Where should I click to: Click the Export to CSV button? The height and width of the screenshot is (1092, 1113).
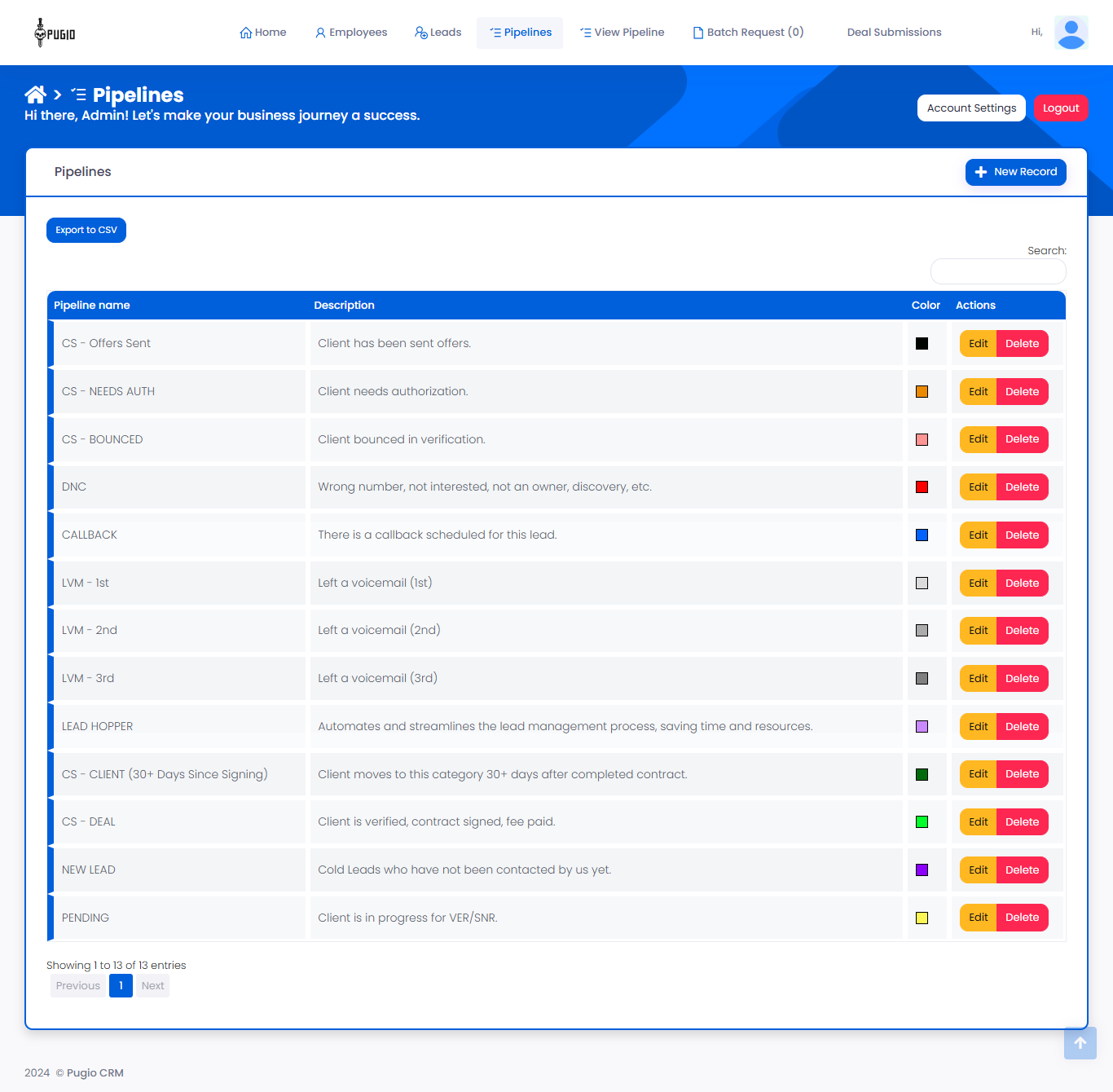(86, 230)
